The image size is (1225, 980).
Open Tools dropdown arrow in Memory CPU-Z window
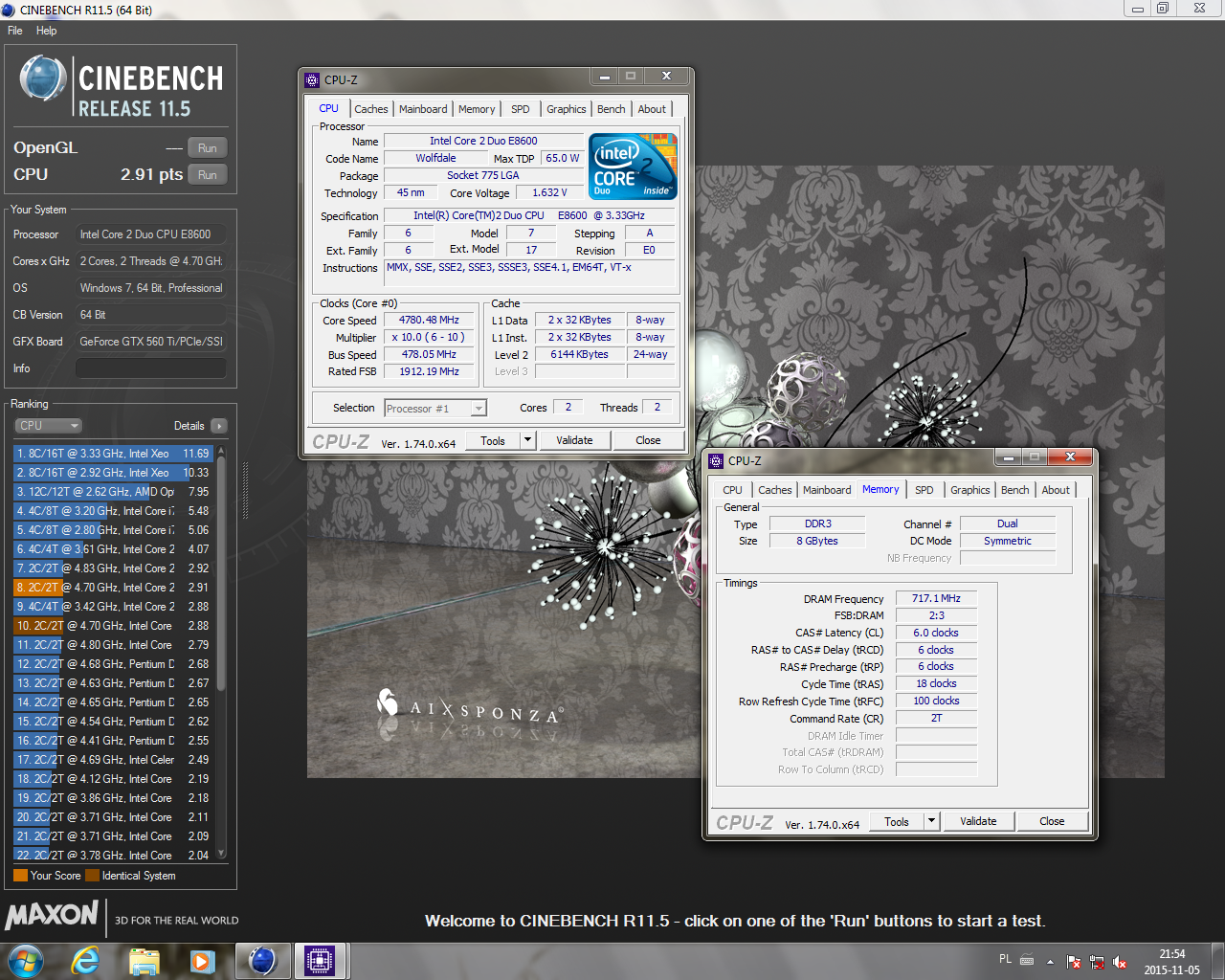point(931,821)
